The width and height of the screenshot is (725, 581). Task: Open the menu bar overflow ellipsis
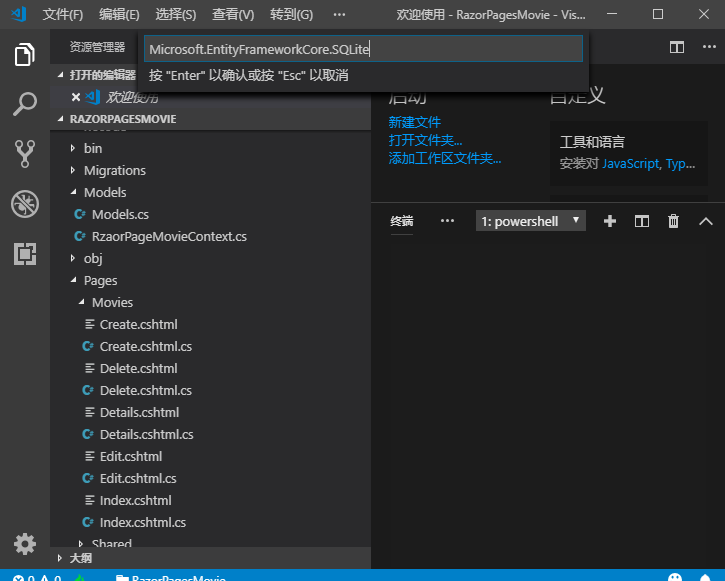click(339, 15)
